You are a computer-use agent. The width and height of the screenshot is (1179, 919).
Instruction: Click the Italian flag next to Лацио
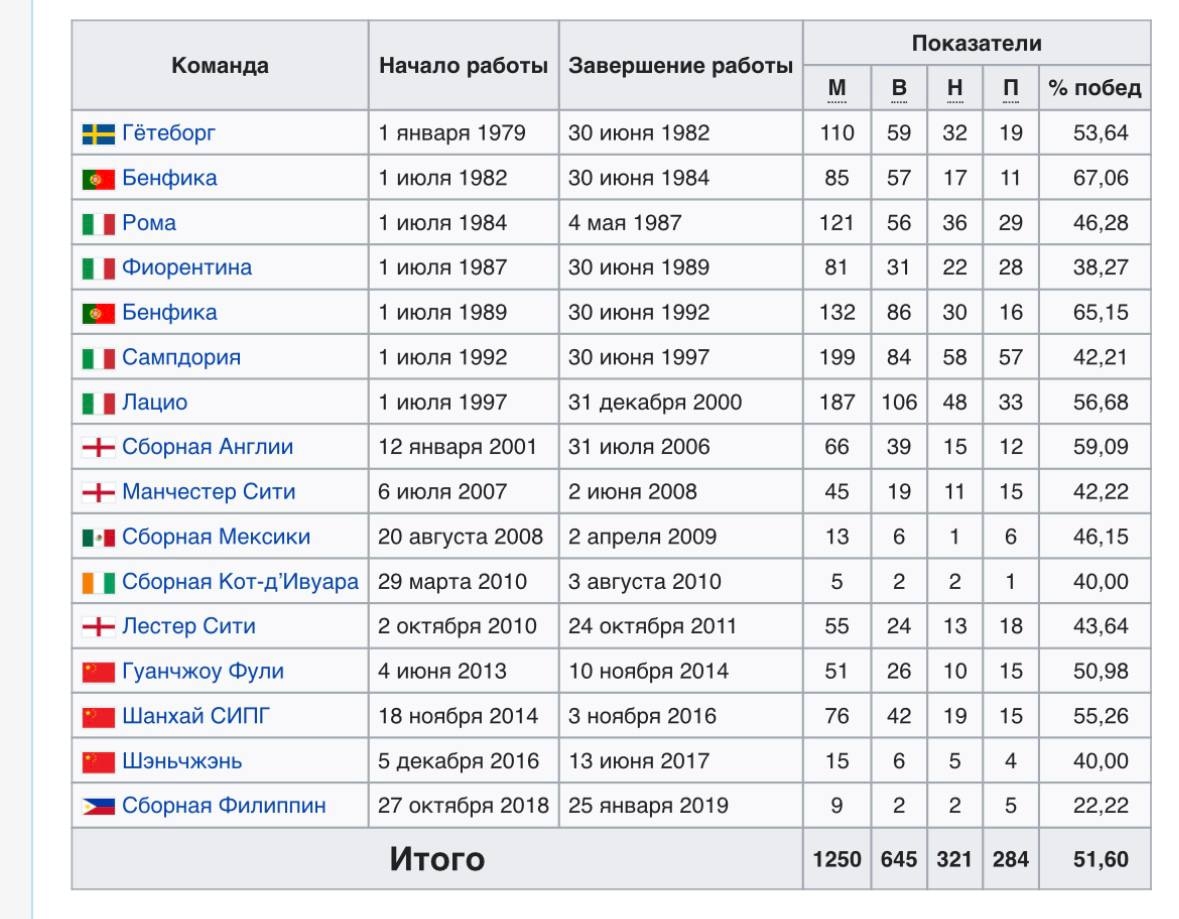[99, 403]
